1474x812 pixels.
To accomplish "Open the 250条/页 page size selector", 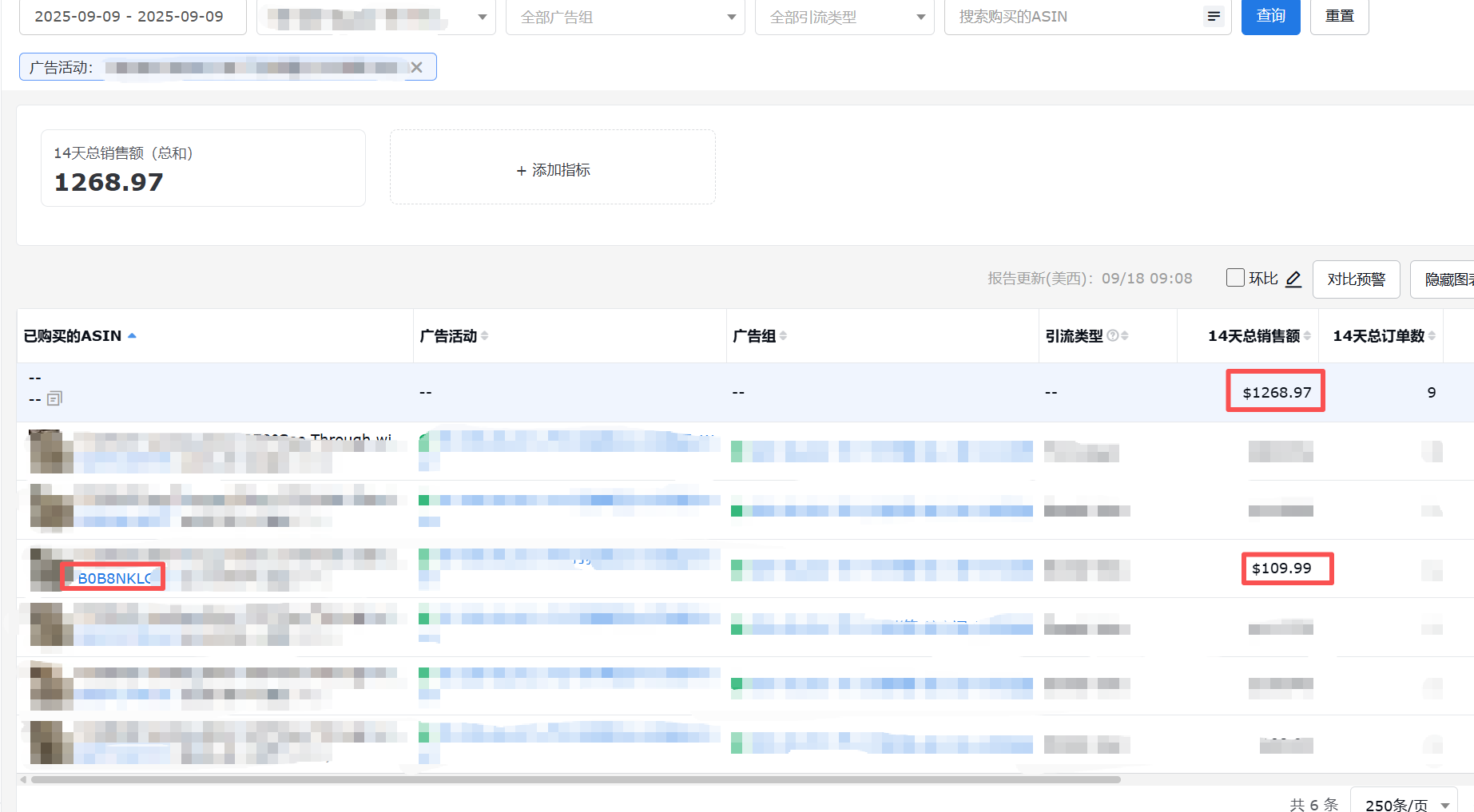I will coord(1404,802).
